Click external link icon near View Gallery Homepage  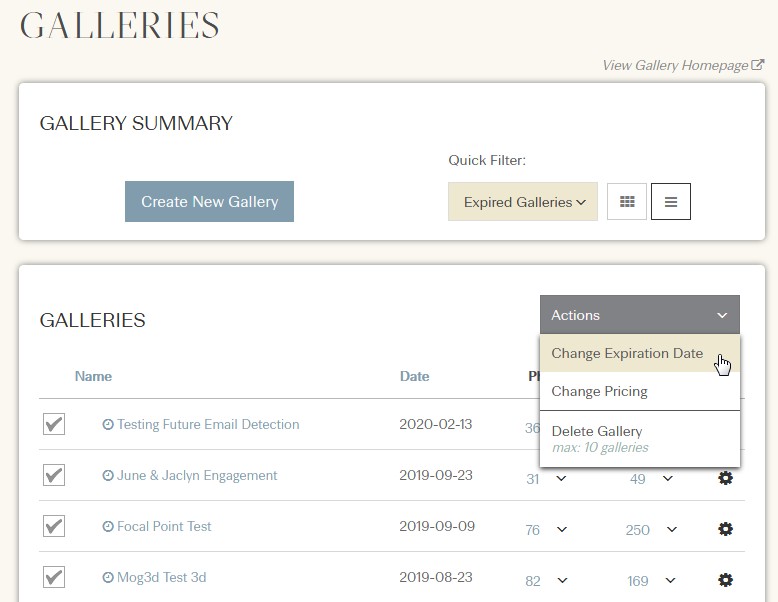click(757, 65)
